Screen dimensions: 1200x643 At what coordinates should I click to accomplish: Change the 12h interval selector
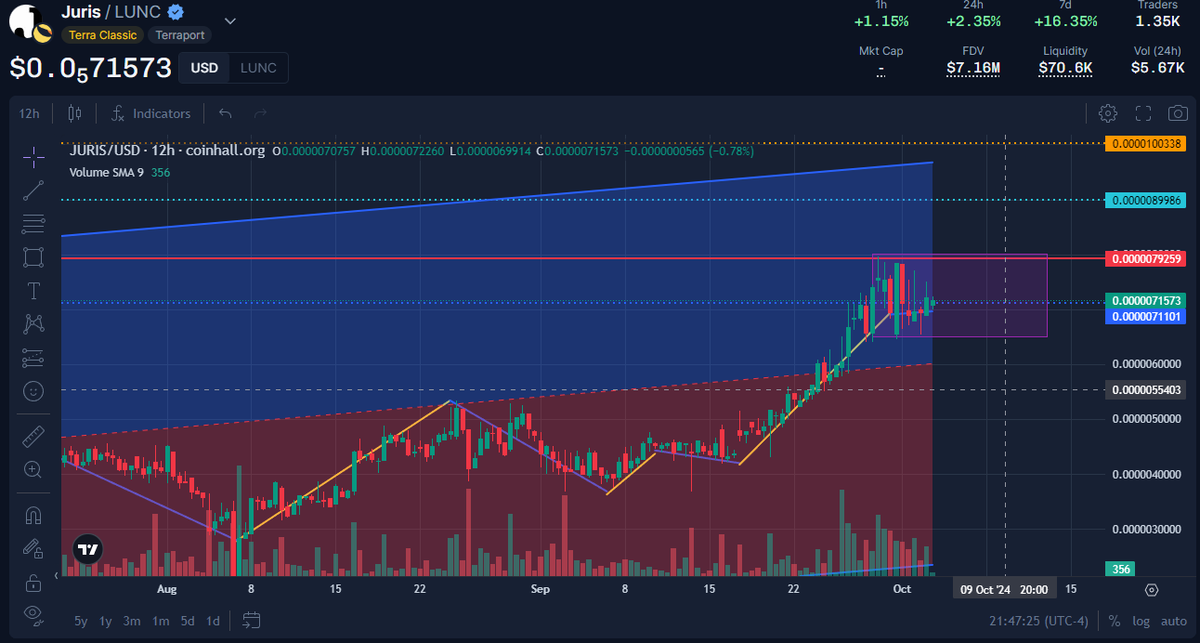(x=29, y=113)
